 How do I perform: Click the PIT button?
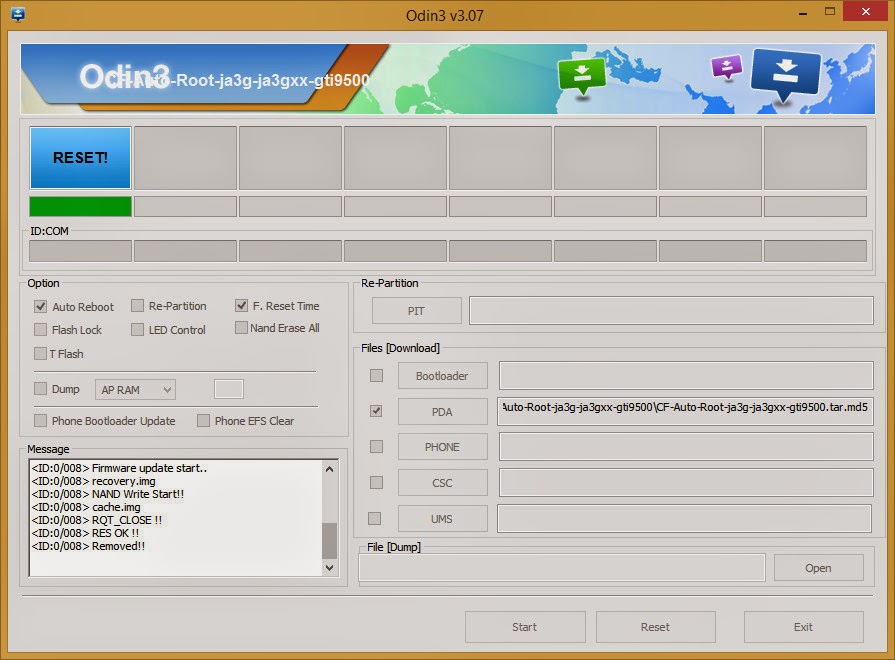[417, 311]
